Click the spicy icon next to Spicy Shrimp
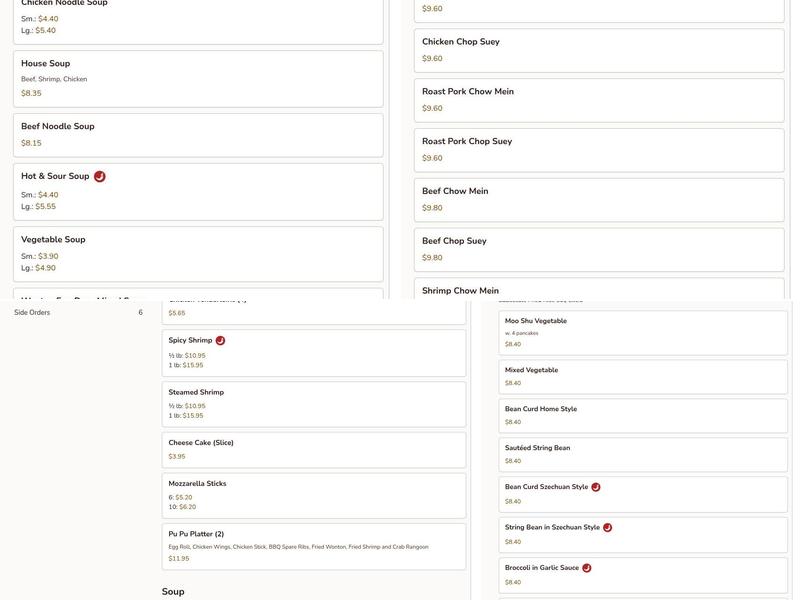 click(220, 340)
